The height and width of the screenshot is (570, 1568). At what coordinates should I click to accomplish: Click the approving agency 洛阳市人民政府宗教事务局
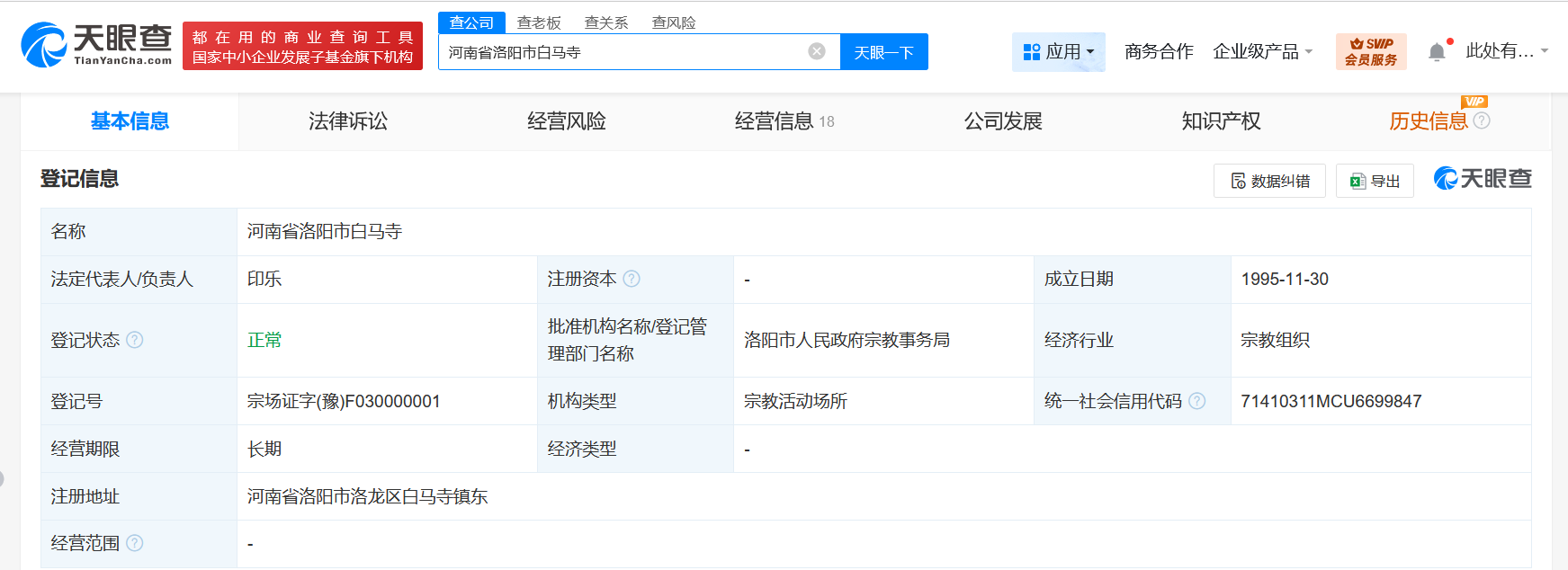pos(847,340)
